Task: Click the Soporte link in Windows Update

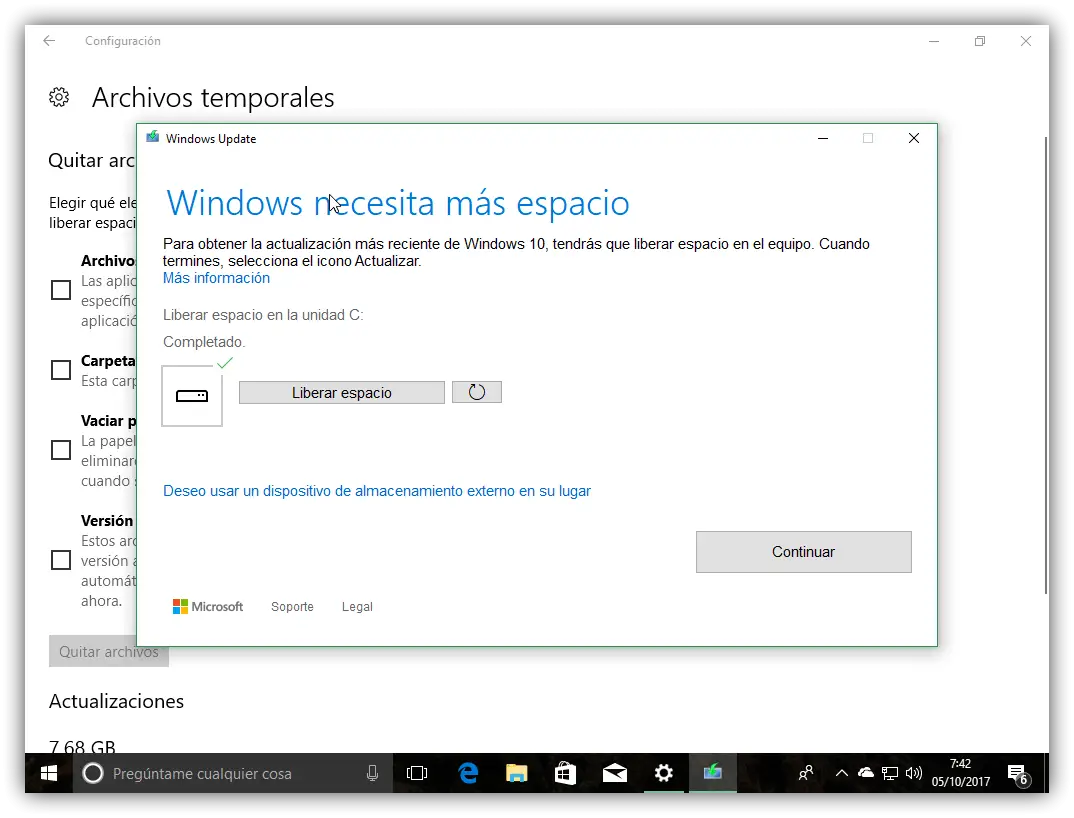Action: (x=292, y=606)
